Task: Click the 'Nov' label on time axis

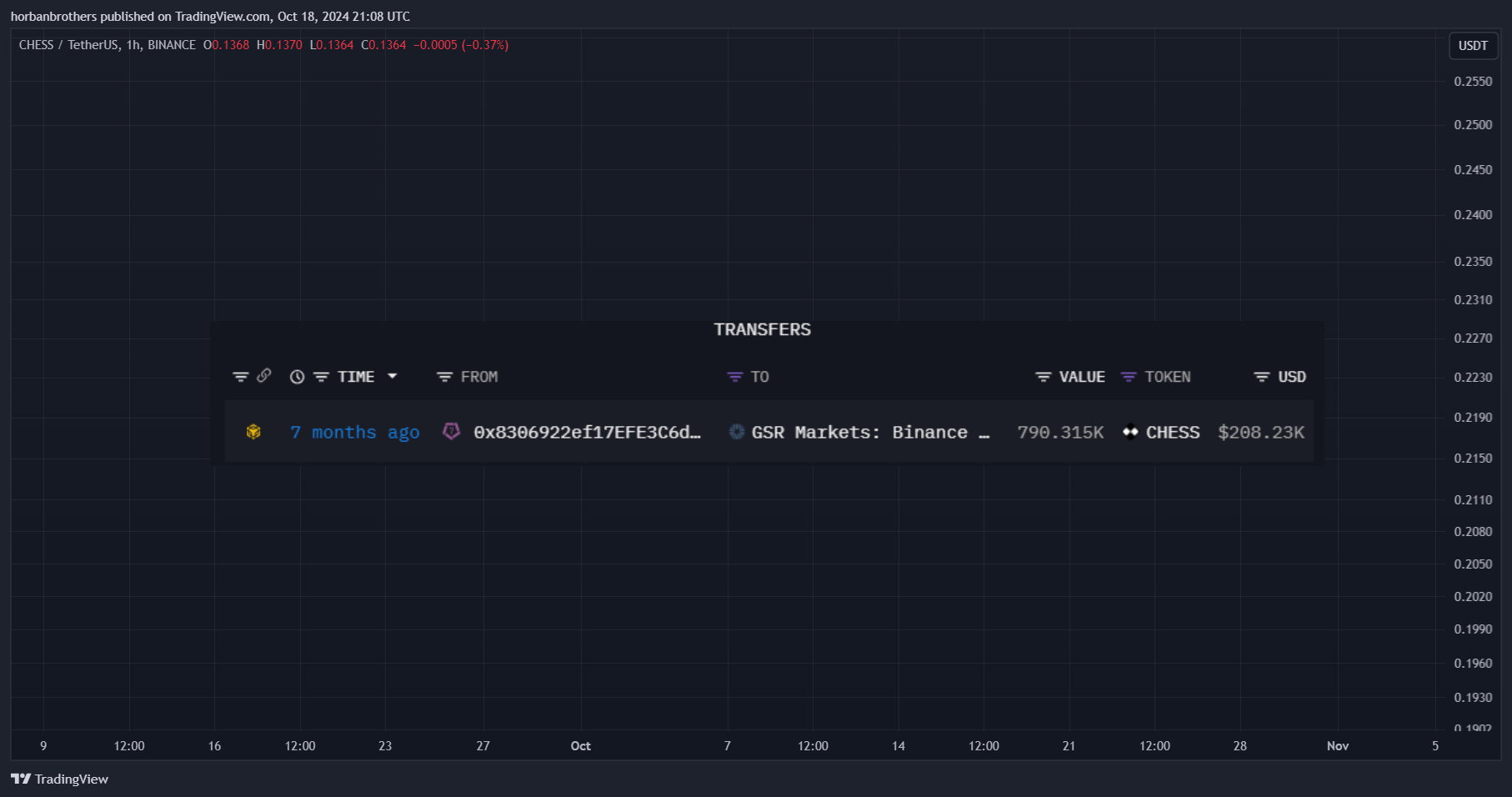Action: click(1338, 746)
